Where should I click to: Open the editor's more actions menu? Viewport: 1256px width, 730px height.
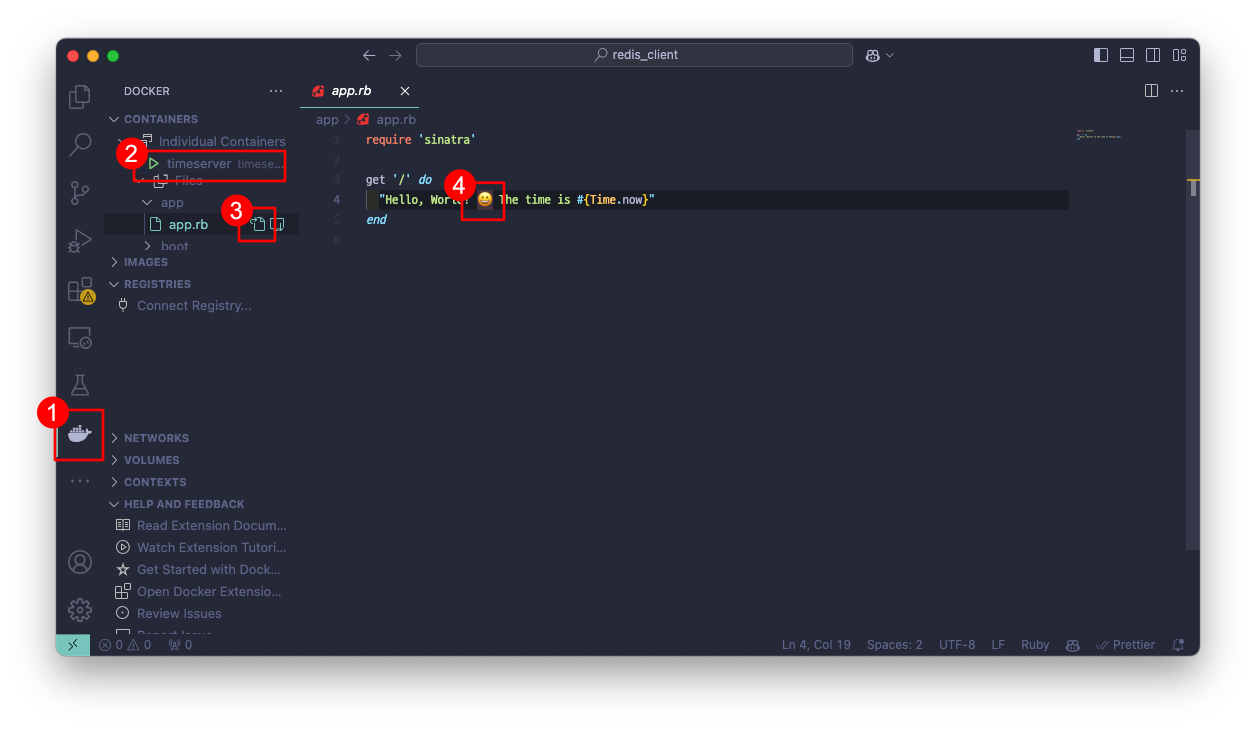[1177, 91]
